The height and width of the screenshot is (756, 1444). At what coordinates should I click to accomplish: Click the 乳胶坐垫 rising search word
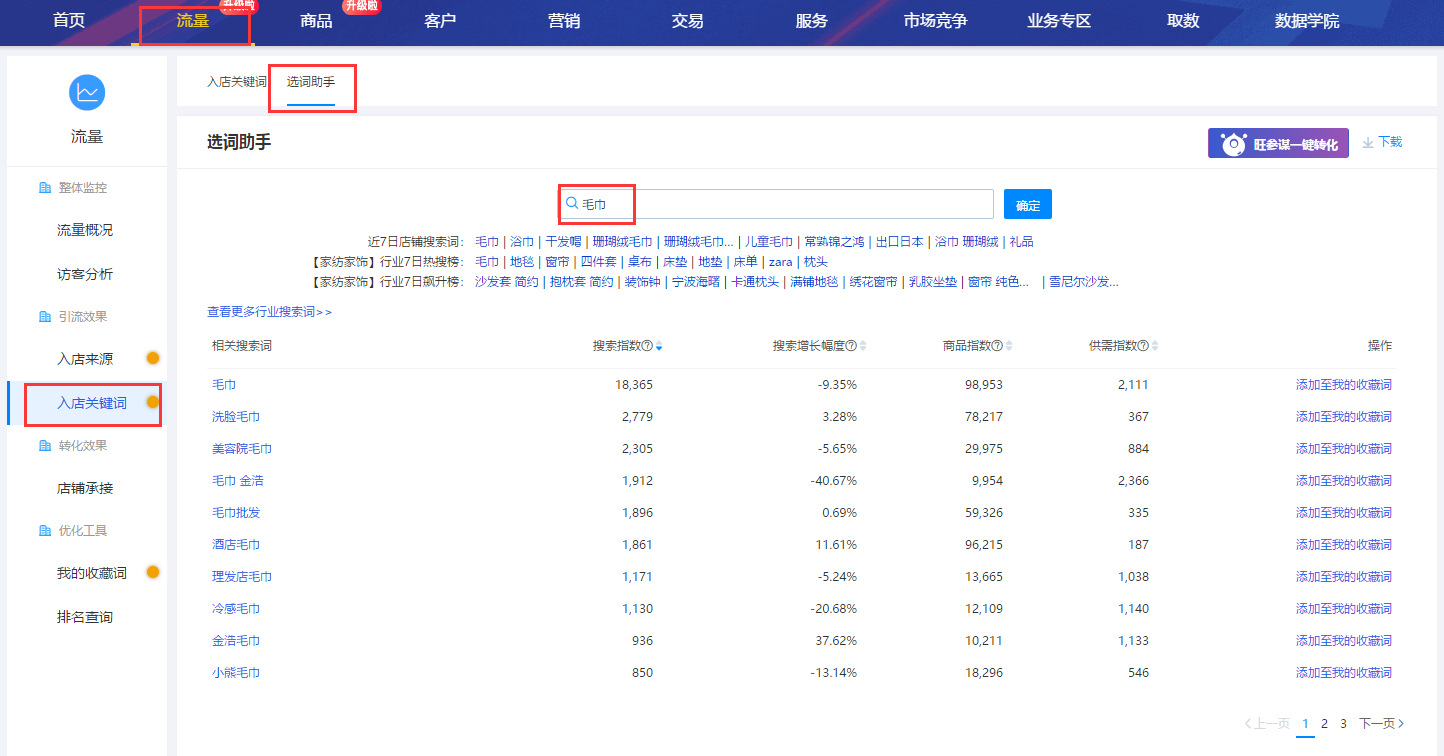pyautogui.click(x=932, y=282)
